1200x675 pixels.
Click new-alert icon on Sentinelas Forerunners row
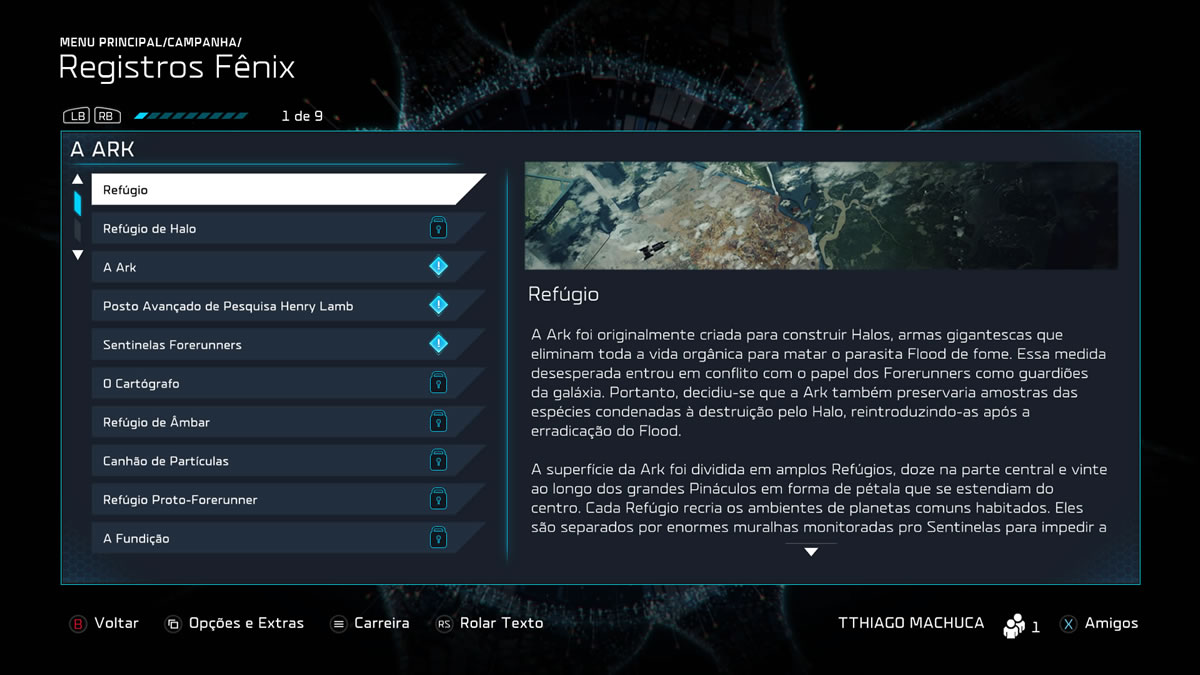[x=438, y=345]
